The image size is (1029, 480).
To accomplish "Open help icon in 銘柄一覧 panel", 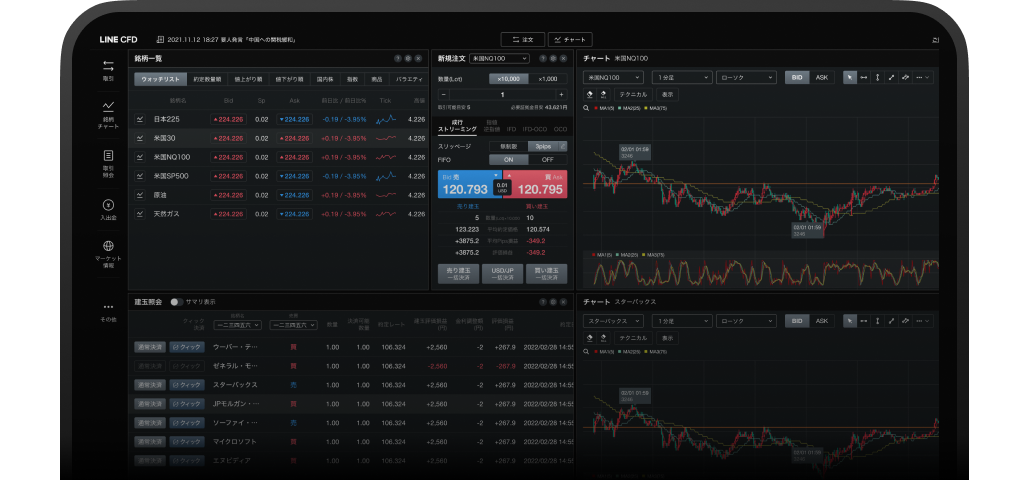I will 397,58.
